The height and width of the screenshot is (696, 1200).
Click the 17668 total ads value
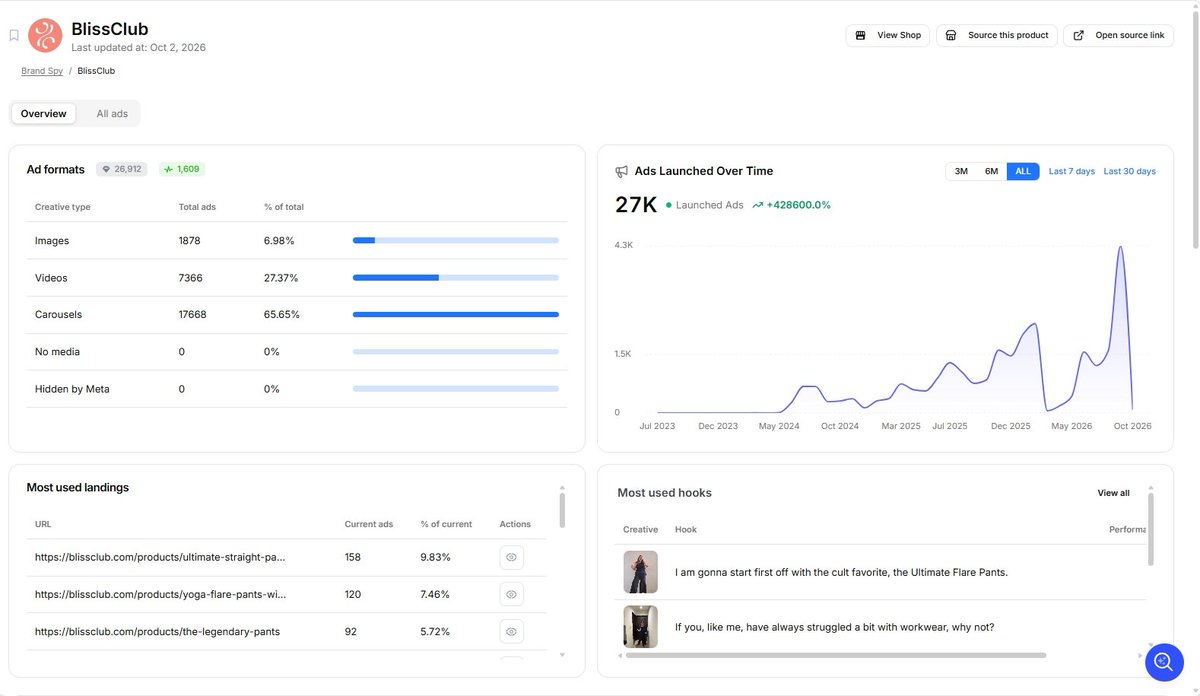pyautogui.click(x=193, y=315)
